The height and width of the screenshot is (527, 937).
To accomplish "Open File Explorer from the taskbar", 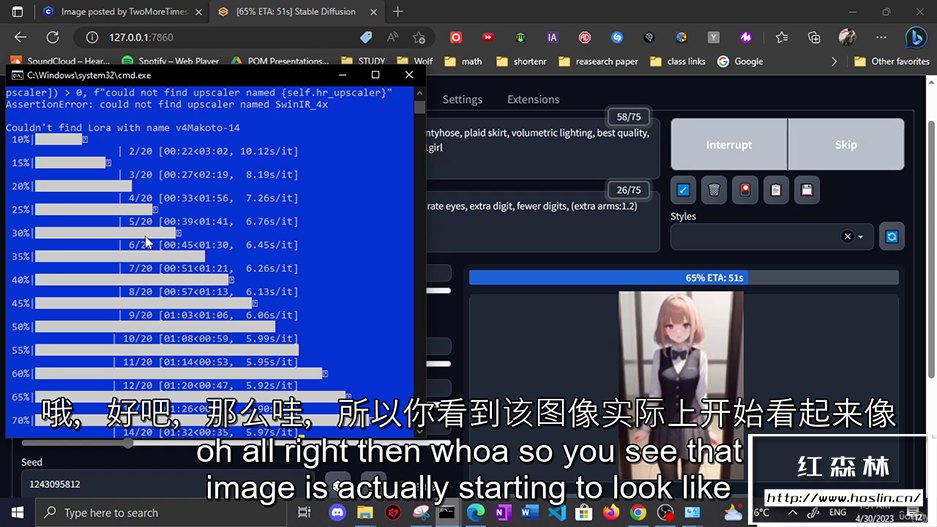I will [365, 513].
